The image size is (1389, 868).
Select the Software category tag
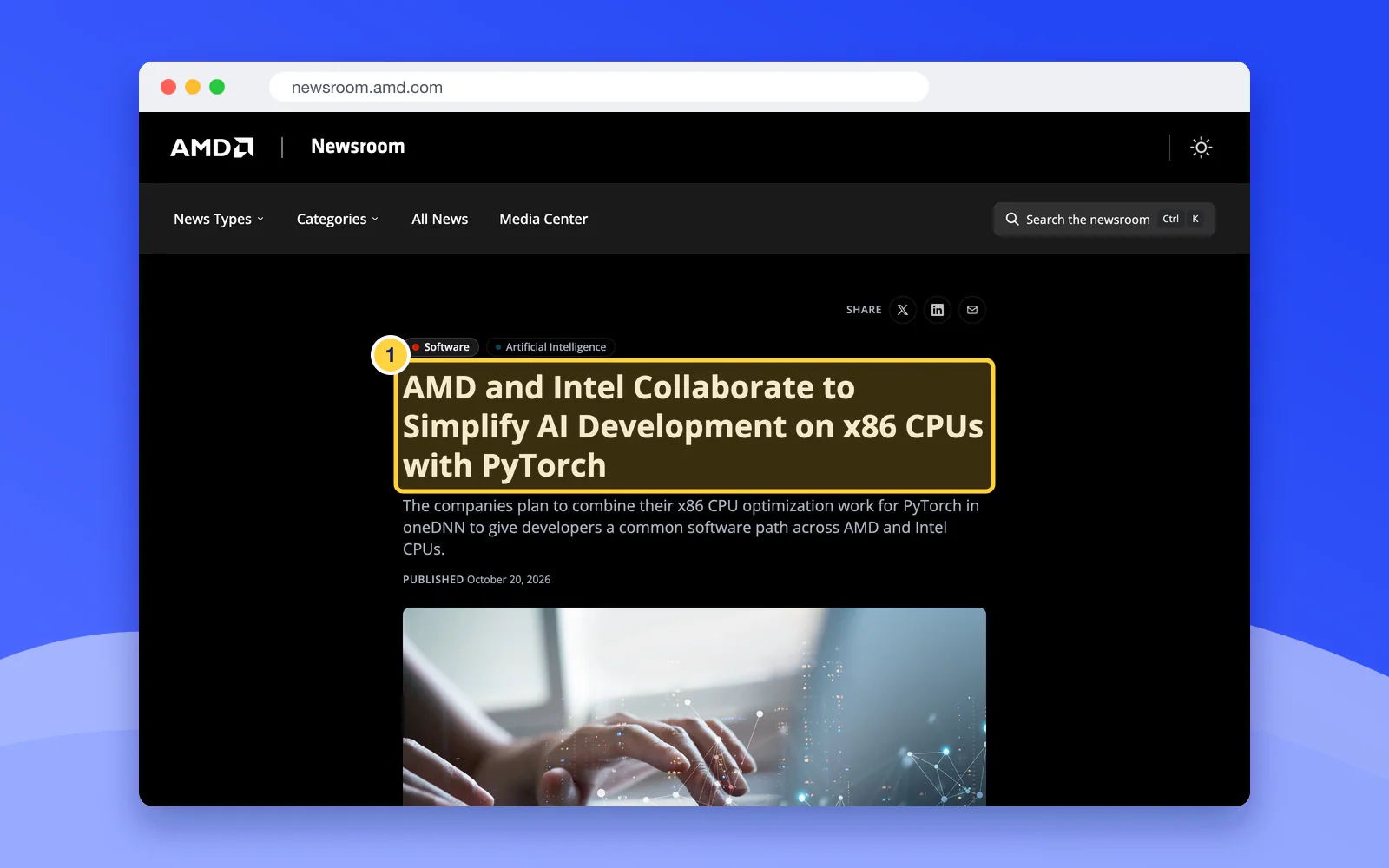tap(441, 347)
